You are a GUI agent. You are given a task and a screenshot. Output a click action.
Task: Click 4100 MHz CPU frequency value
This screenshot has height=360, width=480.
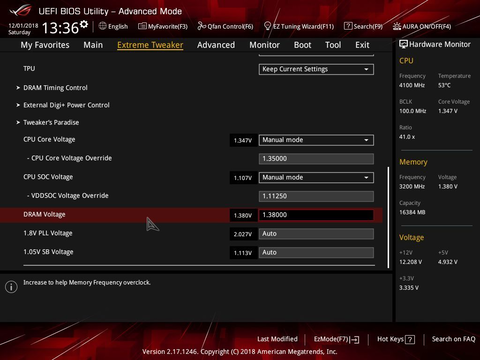(412, 85)
